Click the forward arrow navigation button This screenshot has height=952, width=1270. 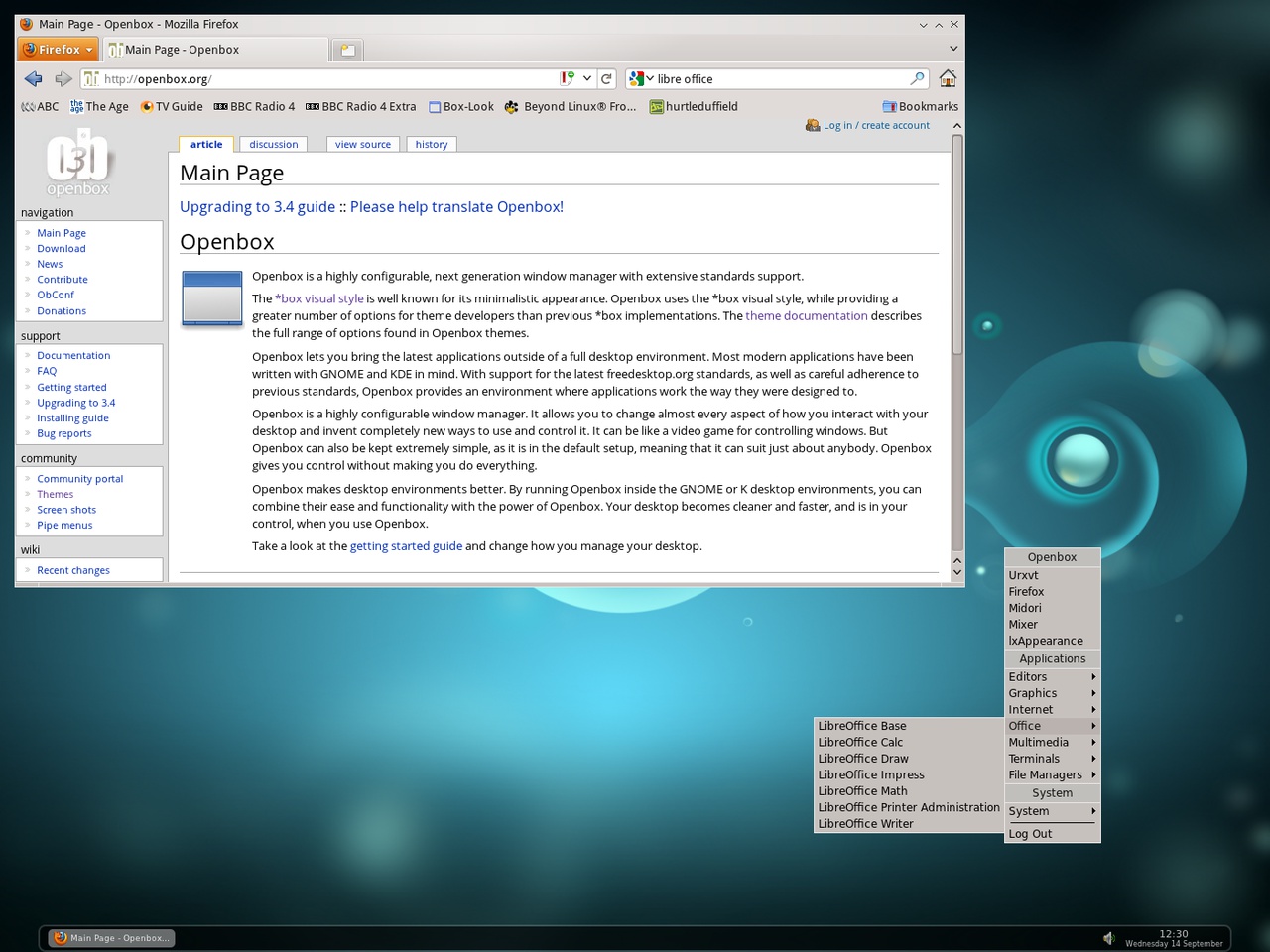click(63, 78)
